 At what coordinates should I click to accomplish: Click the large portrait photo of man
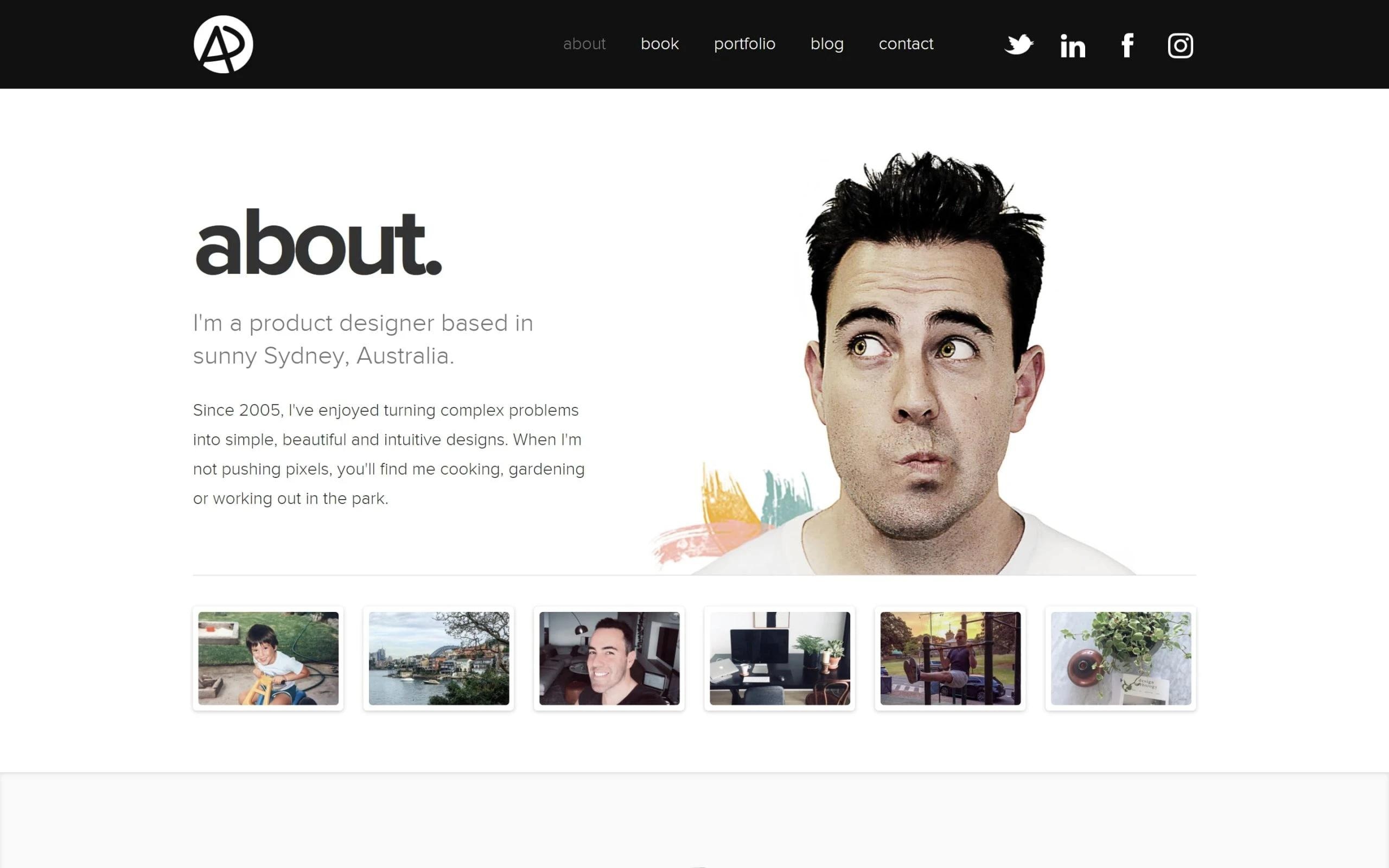coord(924,367)
